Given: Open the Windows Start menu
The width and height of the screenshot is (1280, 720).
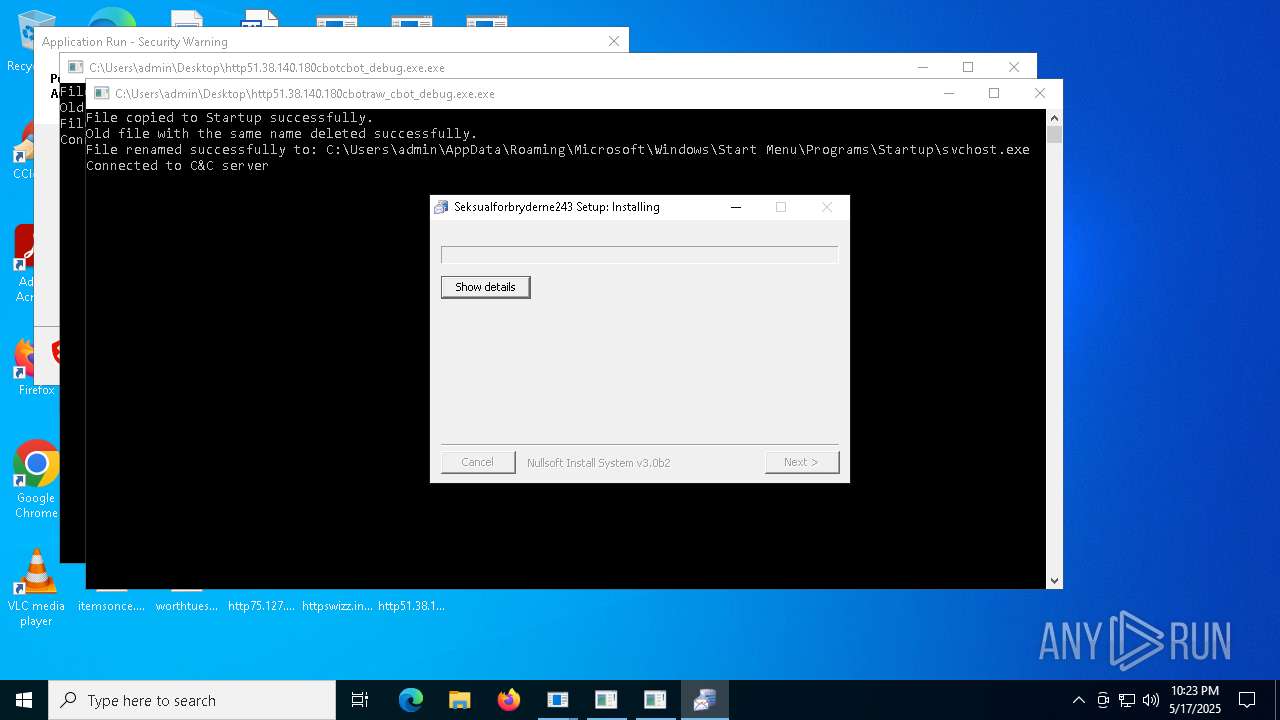Looking at the screenshot, I should pos(24,700).
